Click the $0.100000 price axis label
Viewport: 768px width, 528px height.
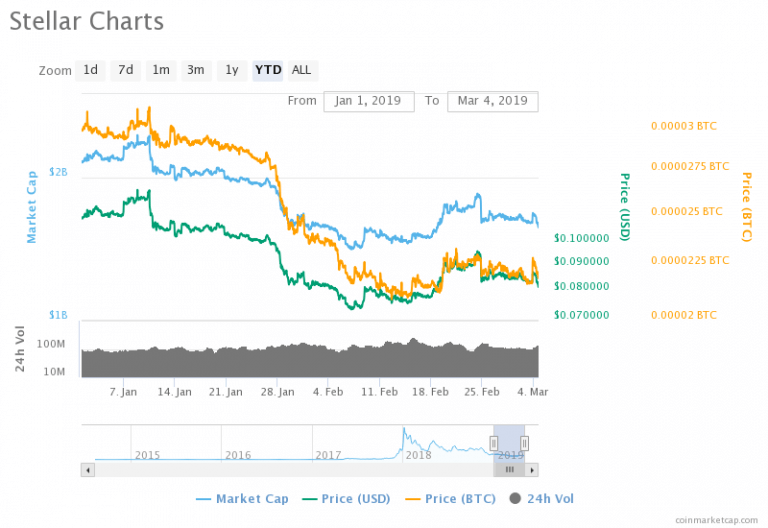[581, 238]
